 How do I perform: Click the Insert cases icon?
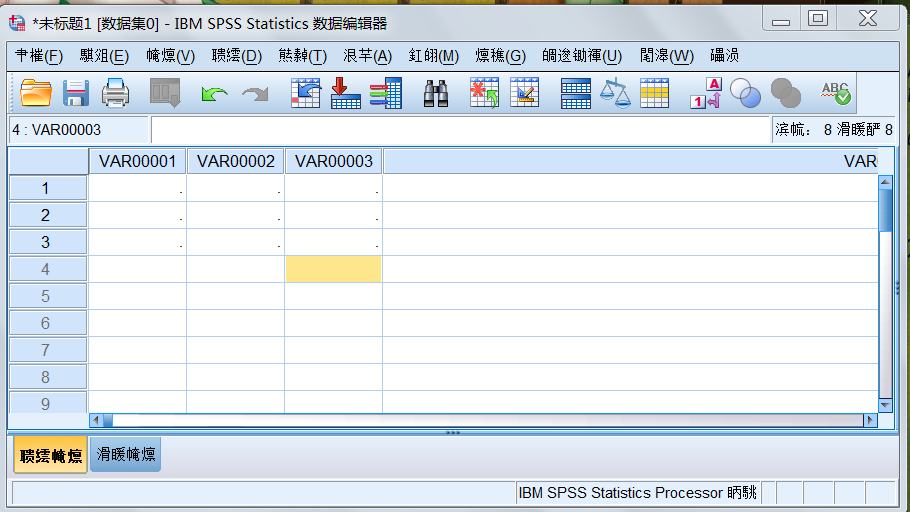(x=484, y=93)
